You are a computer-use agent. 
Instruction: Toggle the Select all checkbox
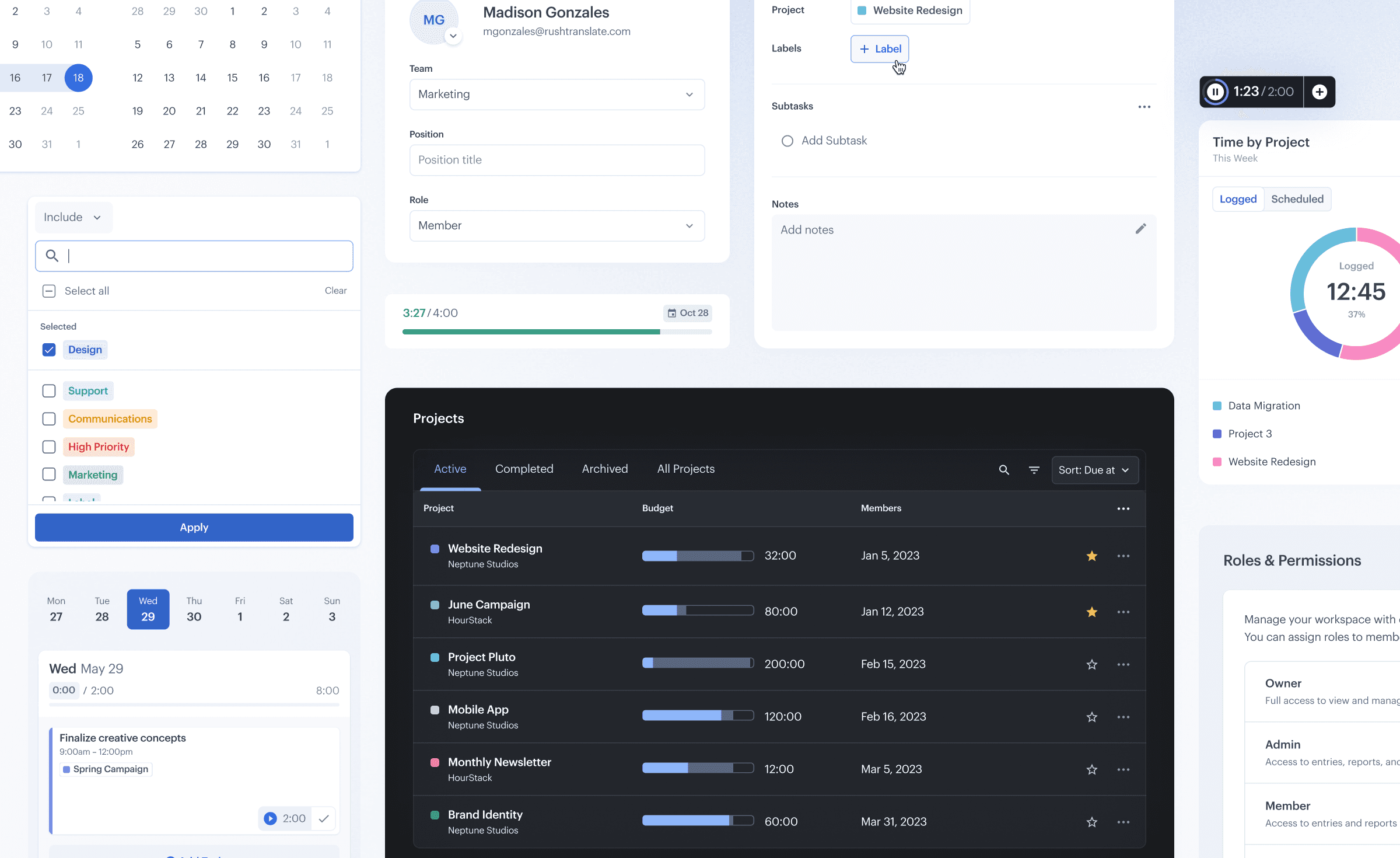(x=49, y=291)
